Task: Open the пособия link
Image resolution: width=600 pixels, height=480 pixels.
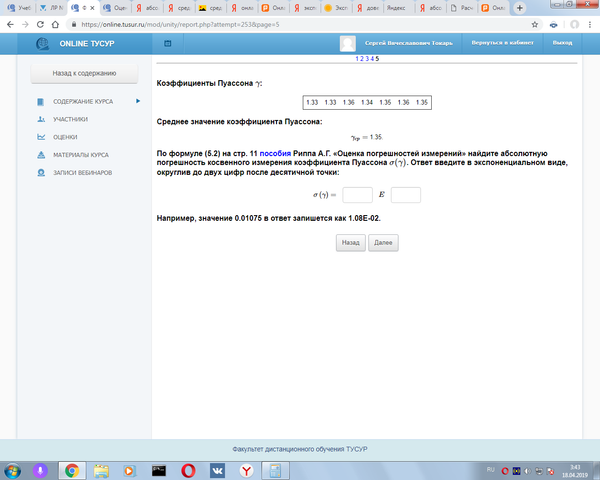Action: 275,154
